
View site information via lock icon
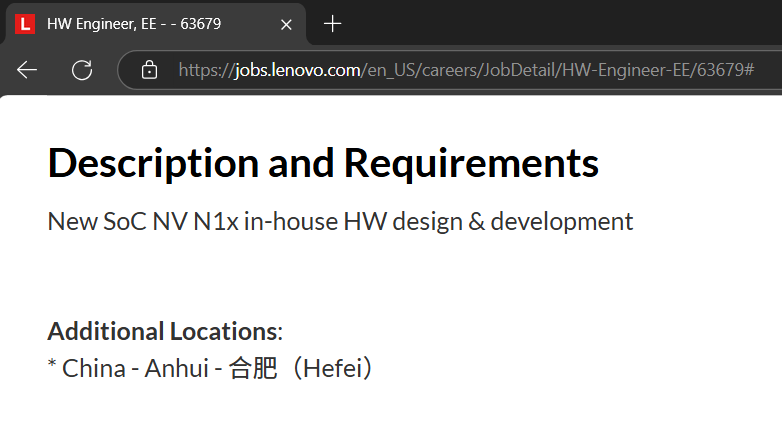point(150,70)
